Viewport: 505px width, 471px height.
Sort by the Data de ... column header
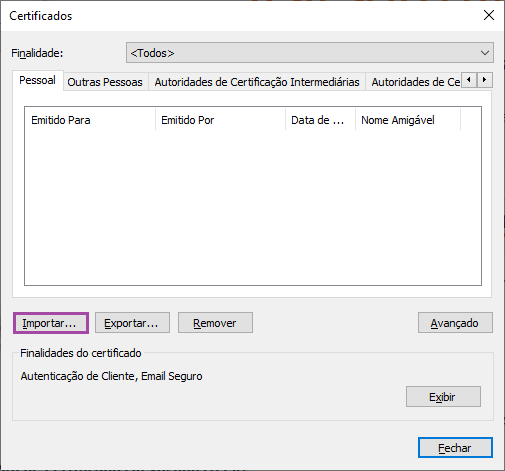(x=320, y=120)
